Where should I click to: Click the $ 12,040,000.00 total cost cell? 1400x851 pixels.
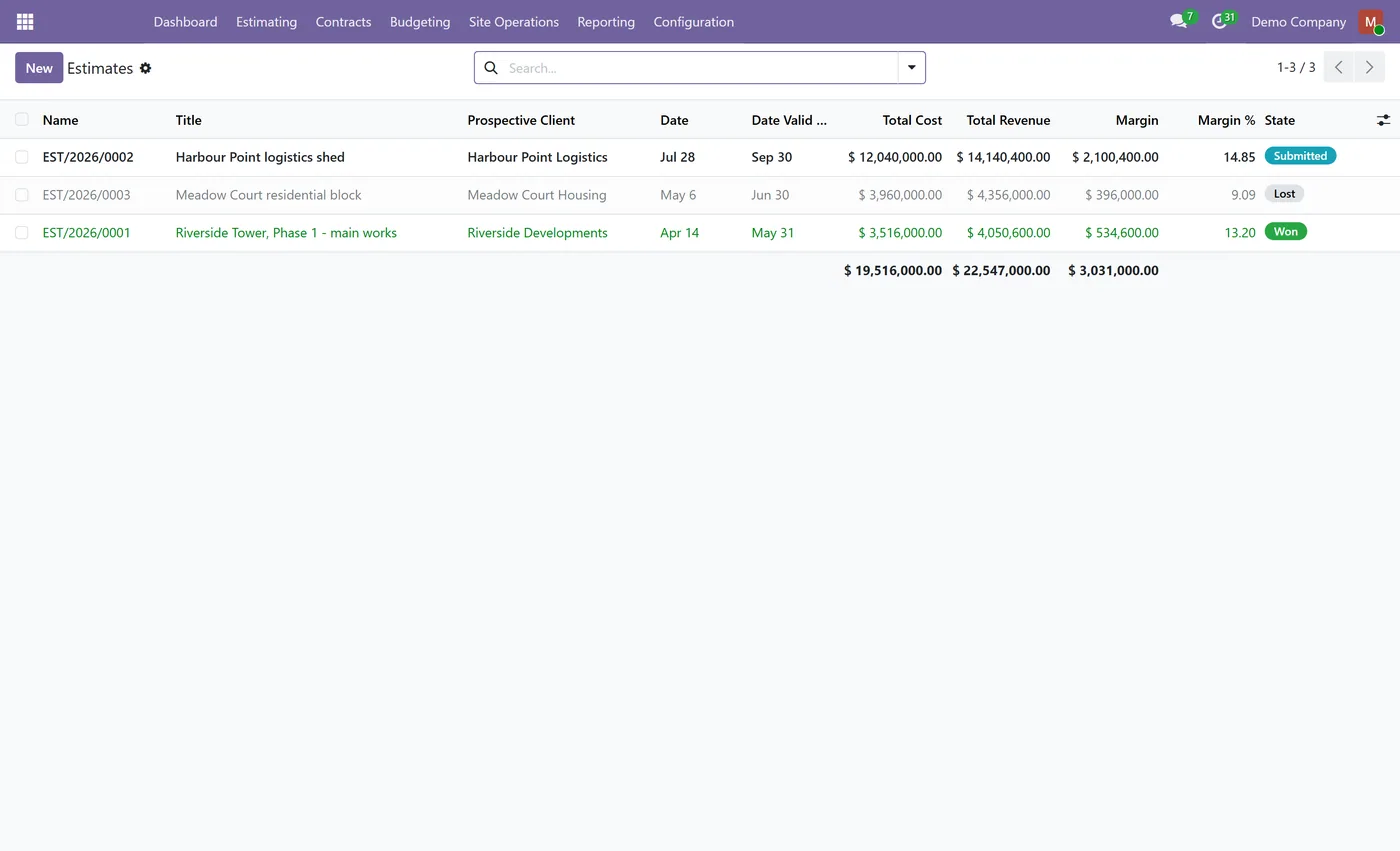[x=895, y=157]
